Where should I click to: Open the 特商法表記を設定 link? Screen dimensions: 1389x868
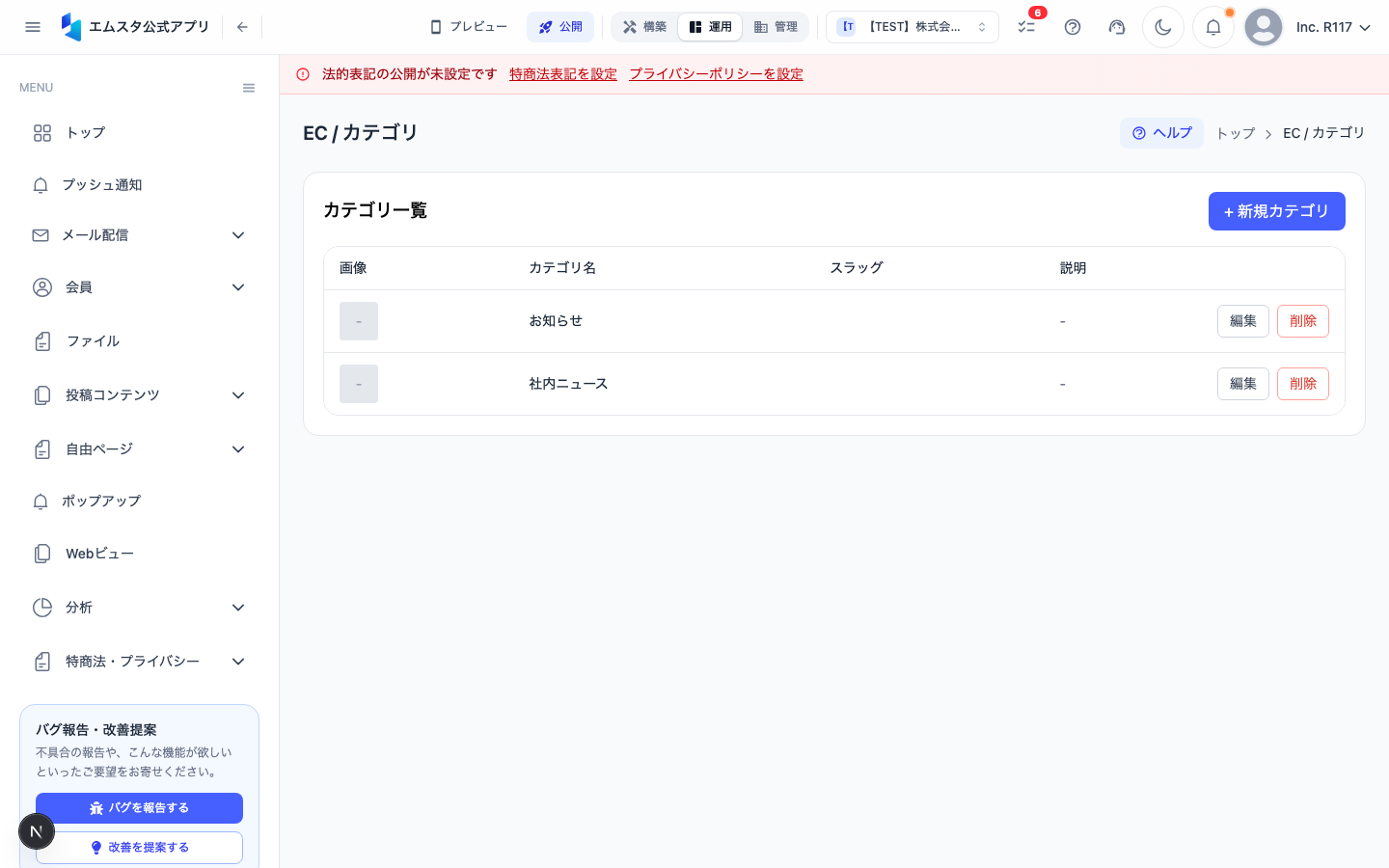coord(563,74)
